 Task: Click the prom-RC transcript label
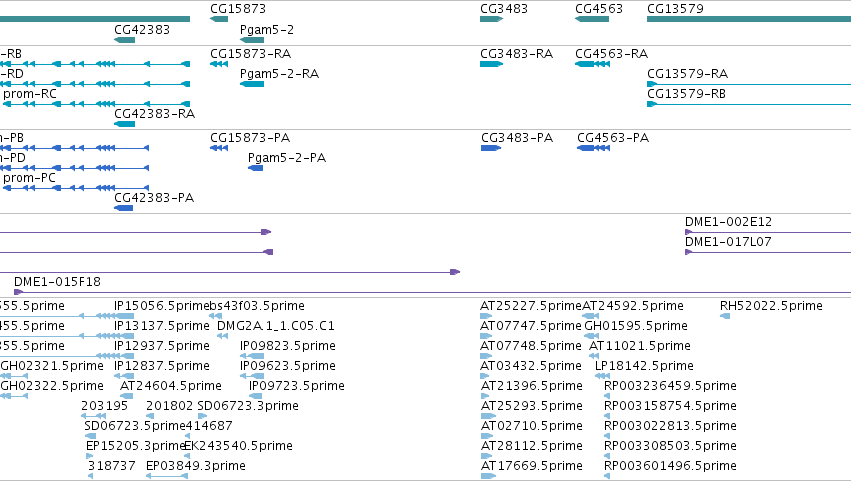tap(30, 94)
